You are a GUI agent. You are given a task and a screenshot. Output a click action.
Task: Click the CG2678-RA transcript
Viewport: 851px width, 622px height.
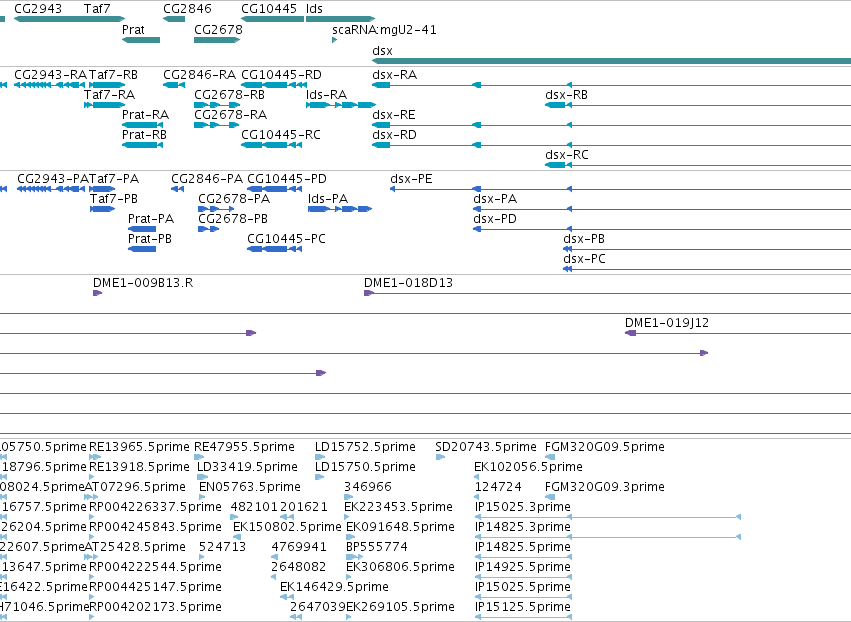click(x=217, y=125)
